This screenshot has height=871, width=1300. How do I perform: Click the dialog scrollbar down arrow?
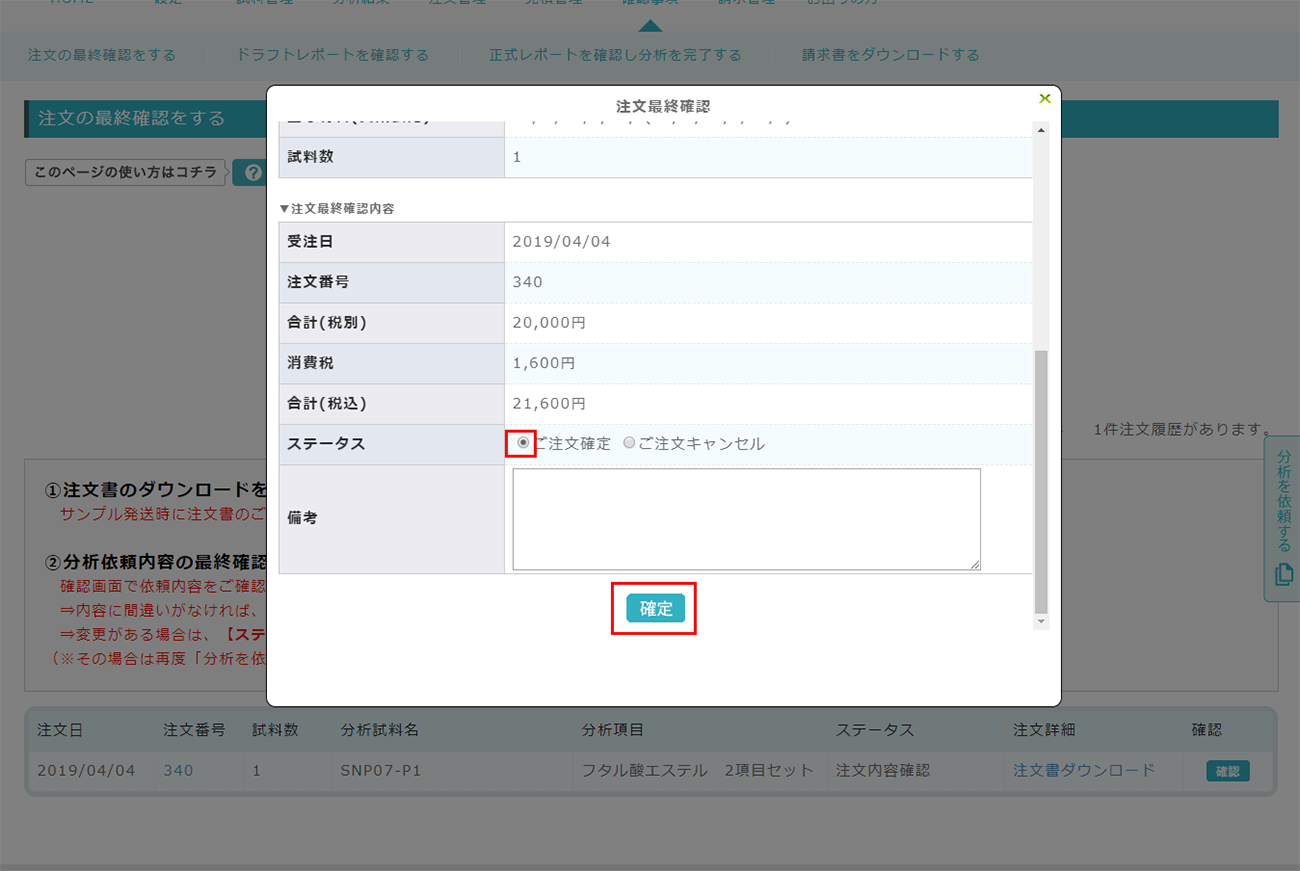[x=1041, y=621]
